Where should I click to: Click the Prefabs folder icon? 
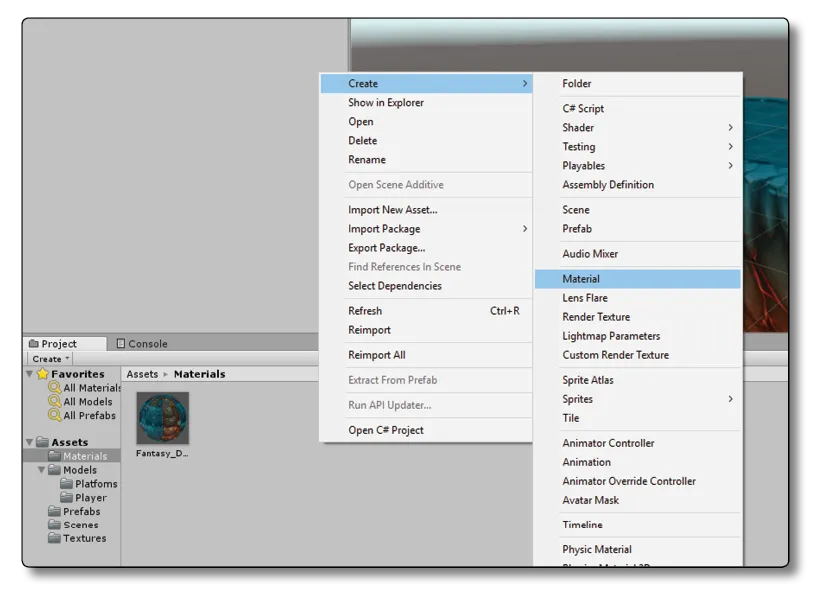(55, 511)
